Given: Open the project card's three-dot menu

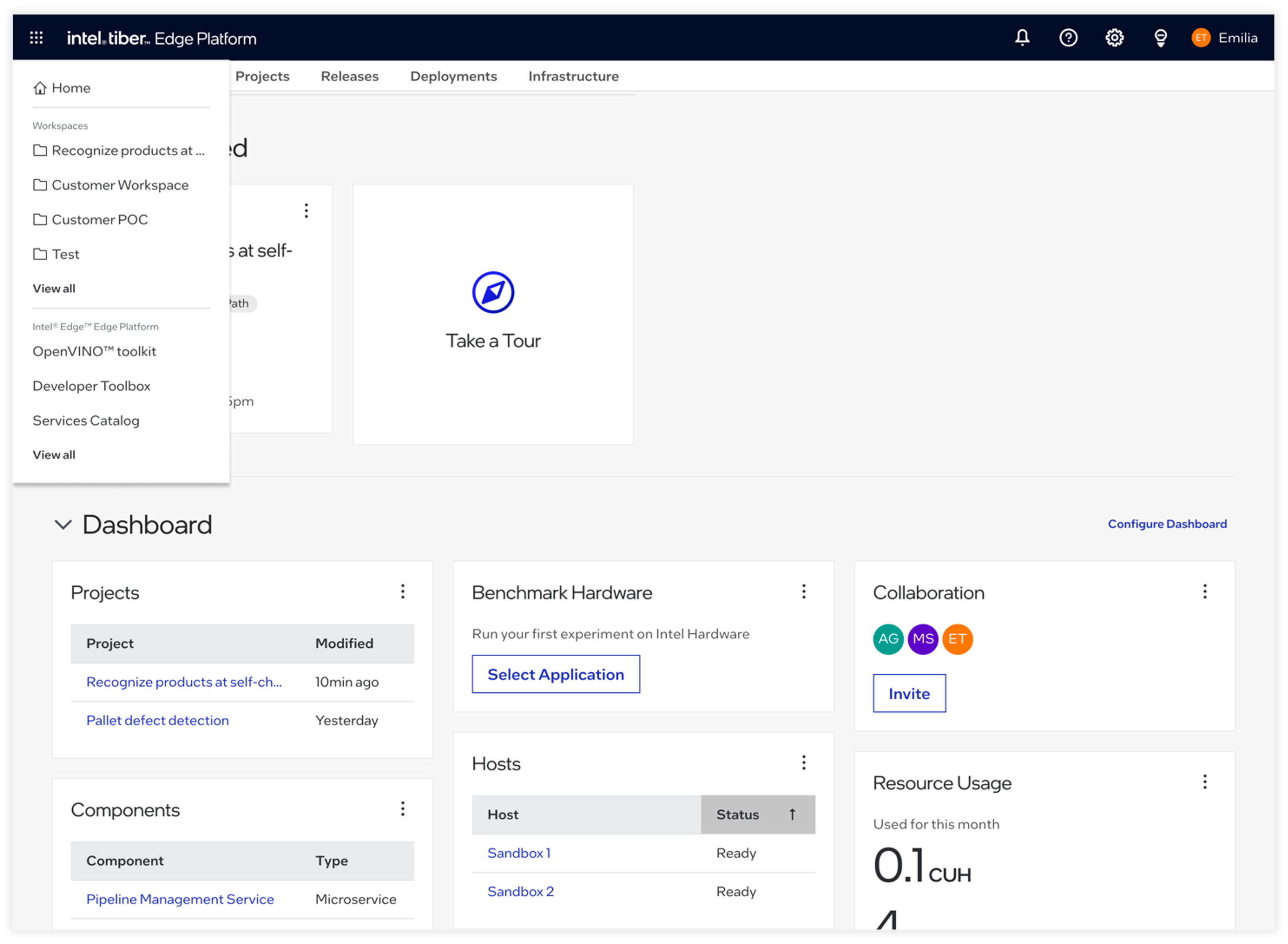Looking at the screenshot, I should (x=306, y=211).
